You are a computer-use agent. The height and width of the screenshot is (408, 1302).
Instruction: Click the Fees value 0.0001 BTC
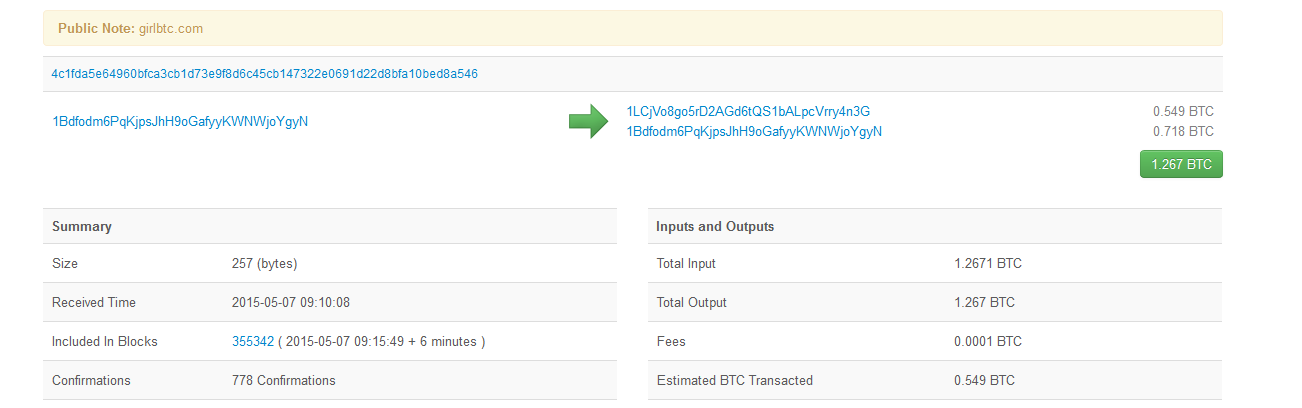click(988, 341)
